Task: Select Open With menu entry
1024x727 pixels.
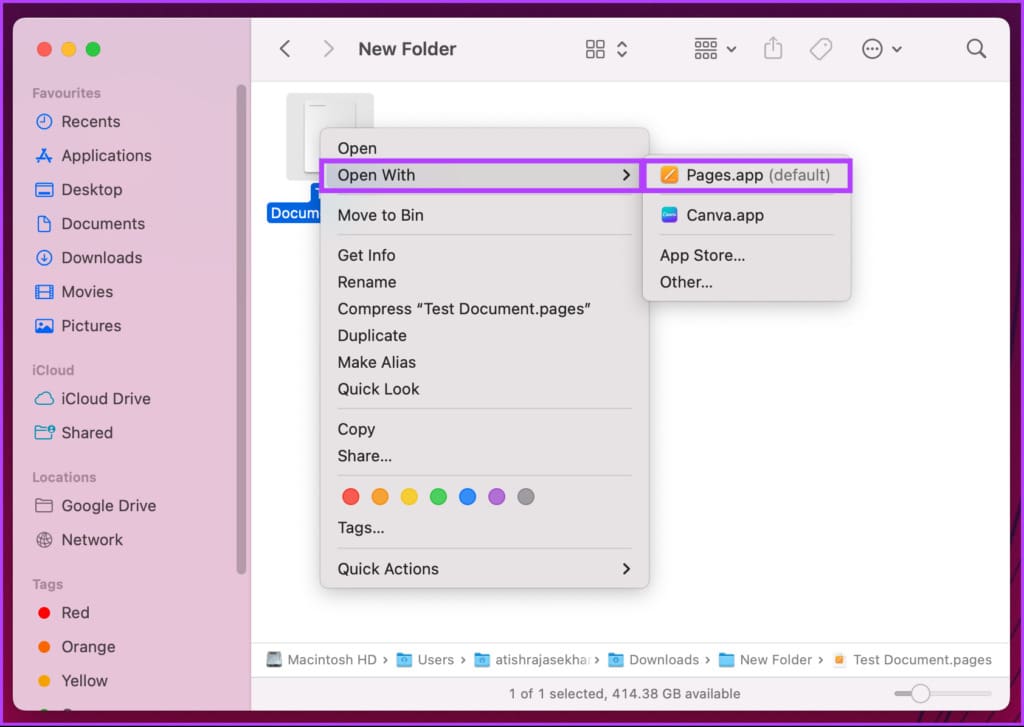Action: (x=484, y=175)
